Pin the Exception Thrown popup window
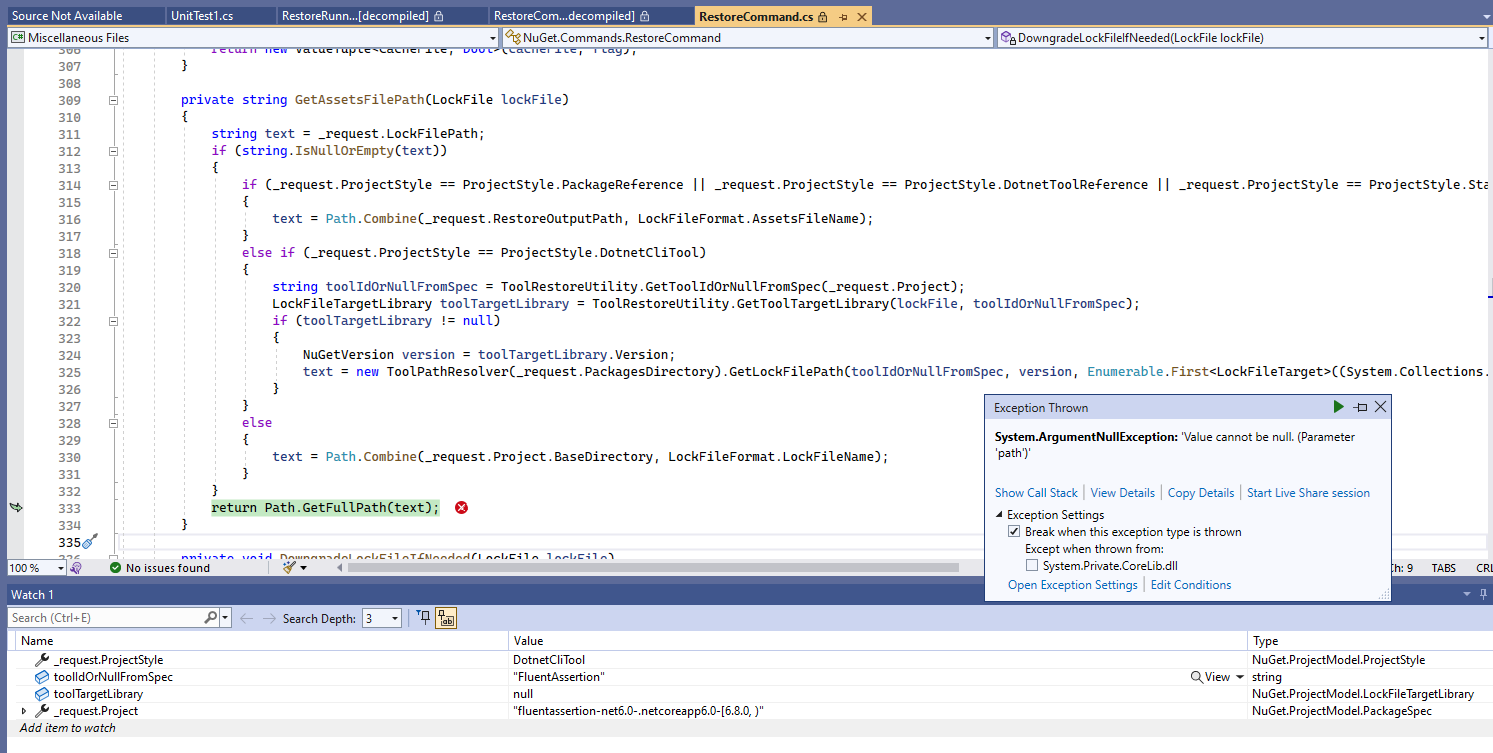This screenshot has width=1493, height=753. pos(1360,407)
